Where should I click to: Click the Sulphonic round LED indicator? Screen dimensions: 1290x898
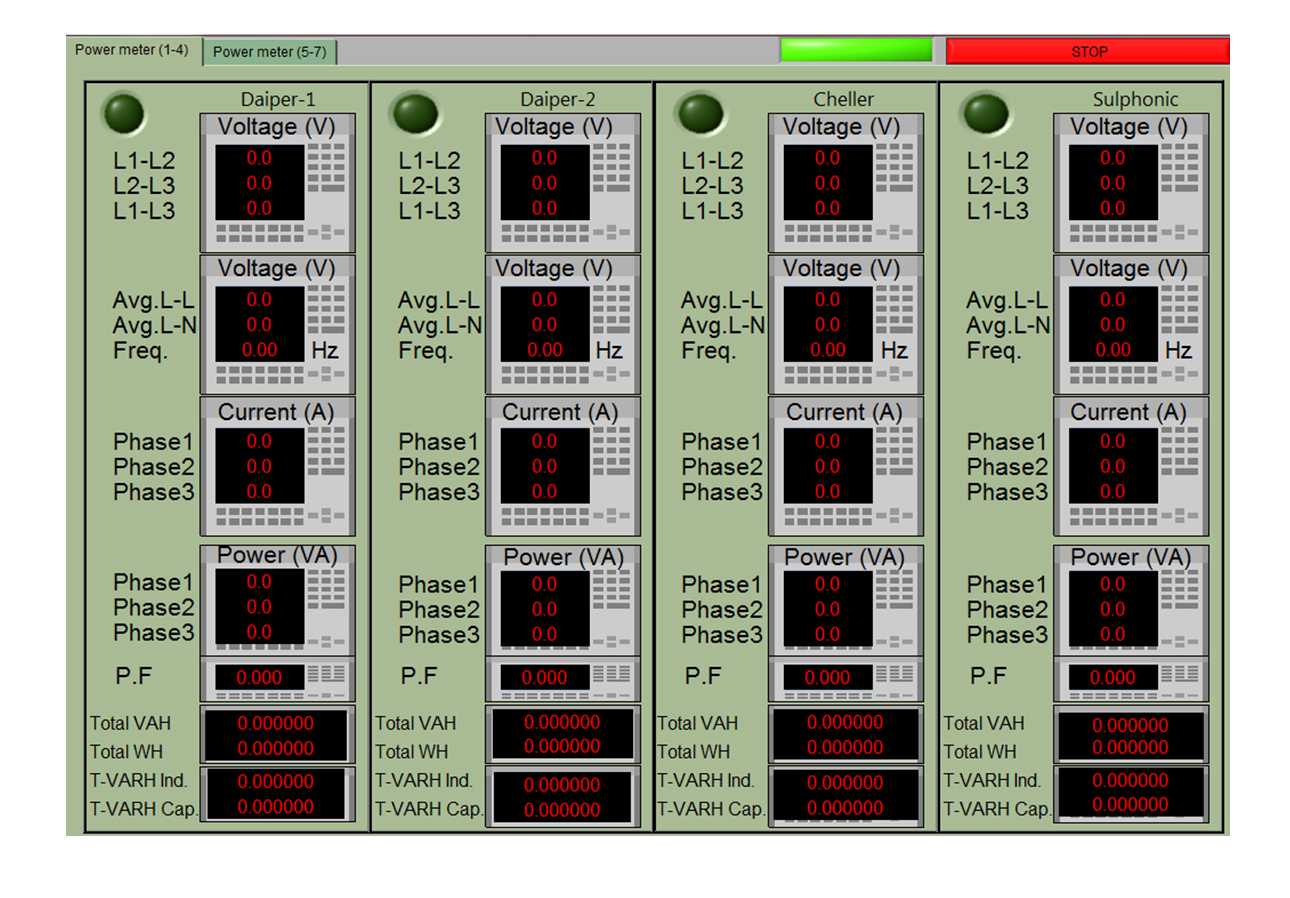pos(984,115)
